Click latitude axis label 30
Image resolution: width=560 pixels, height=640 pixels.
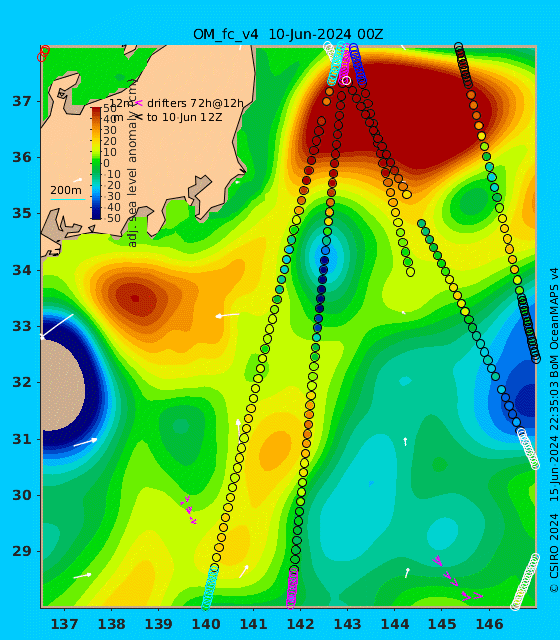tap(22, 495)
